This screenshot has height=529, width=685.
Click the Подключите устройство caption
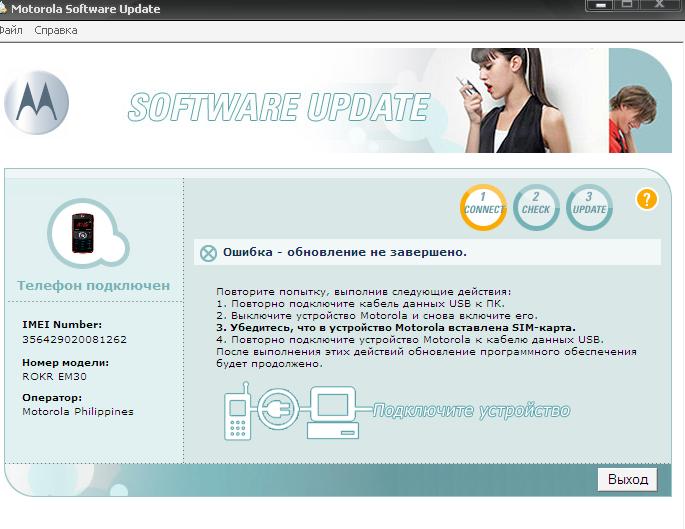pos(471,411)
